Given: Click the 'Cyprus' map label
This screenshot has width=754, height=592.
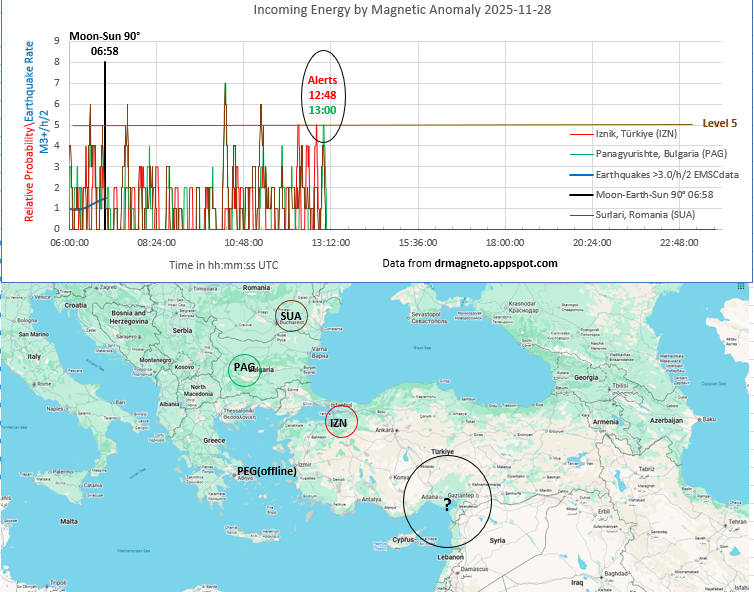Looking at the screenshot, I should tap(403, 540).
